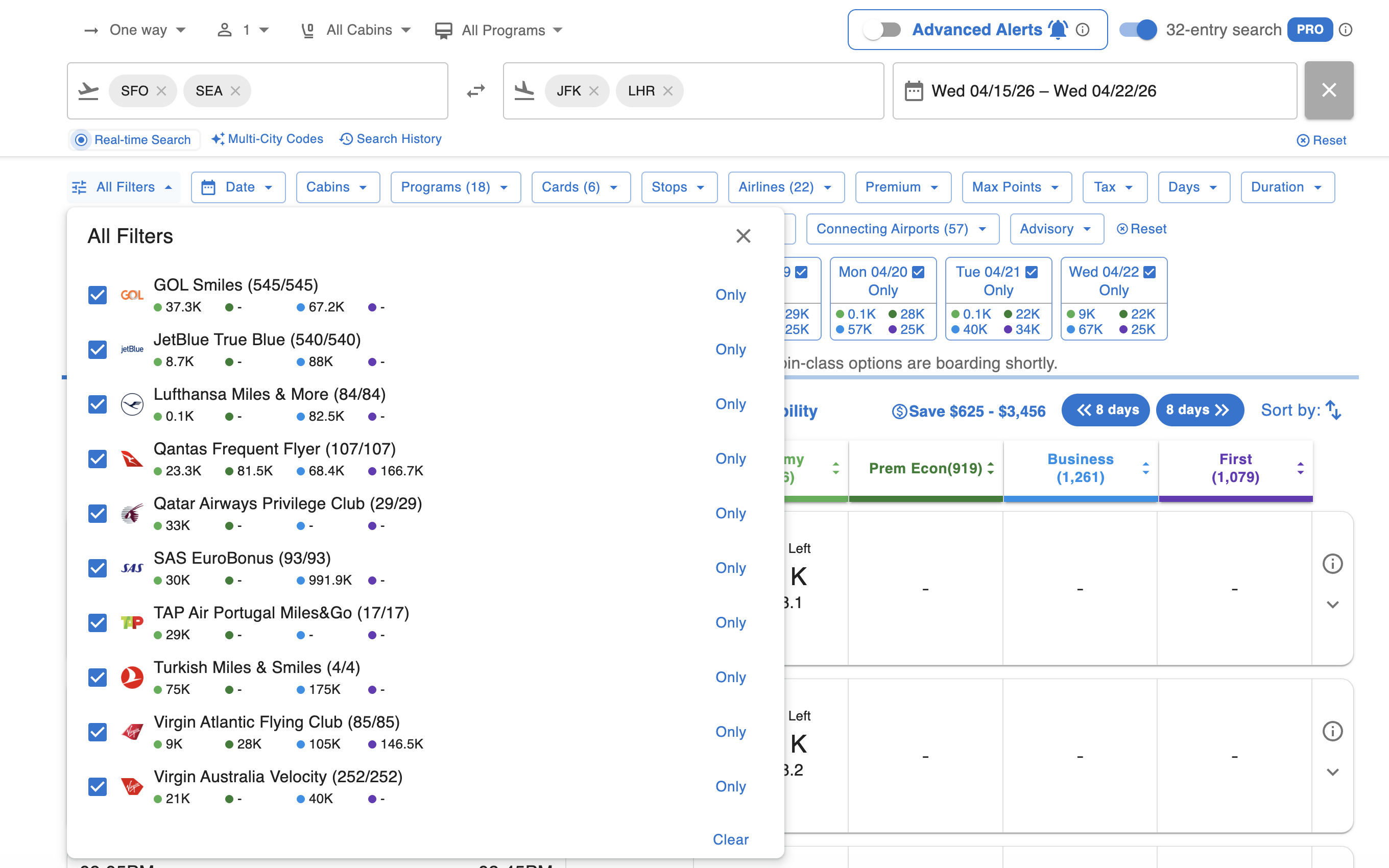Uncheck the Wed 04/22 date checkbox

[1149, 272]
